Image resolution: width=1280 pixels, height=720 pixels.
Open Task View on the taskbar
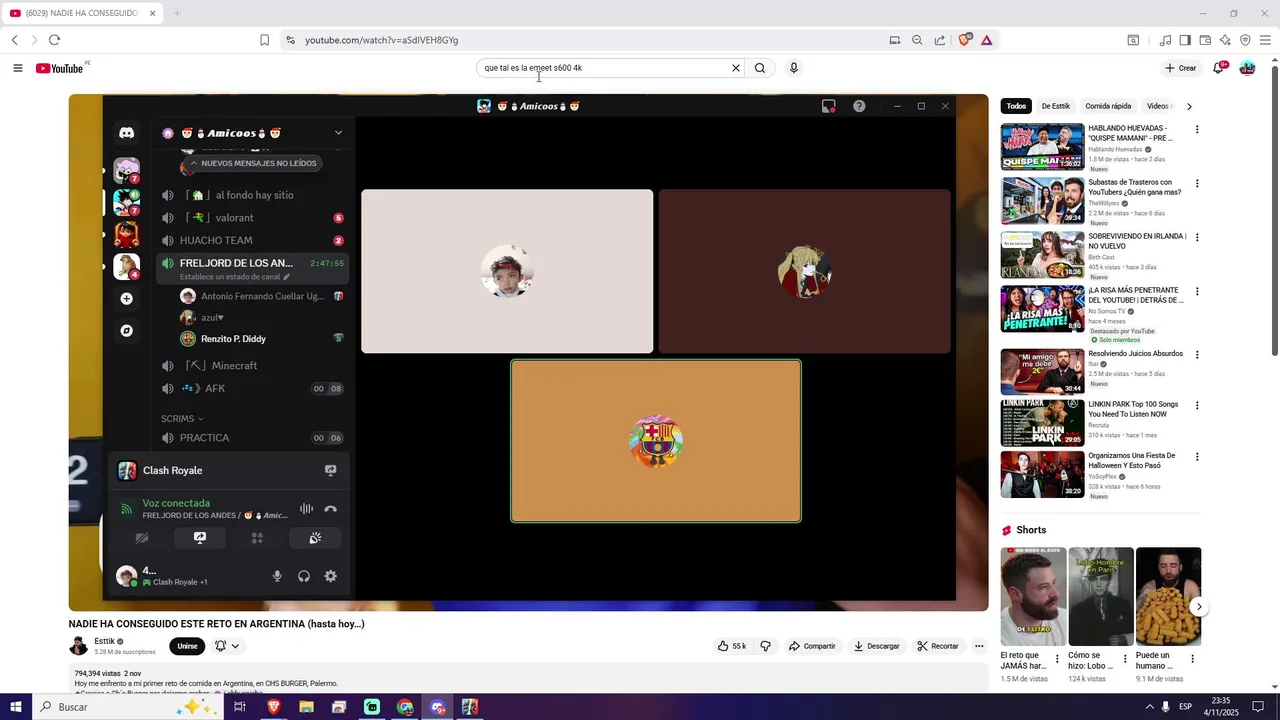pos(240,707)
